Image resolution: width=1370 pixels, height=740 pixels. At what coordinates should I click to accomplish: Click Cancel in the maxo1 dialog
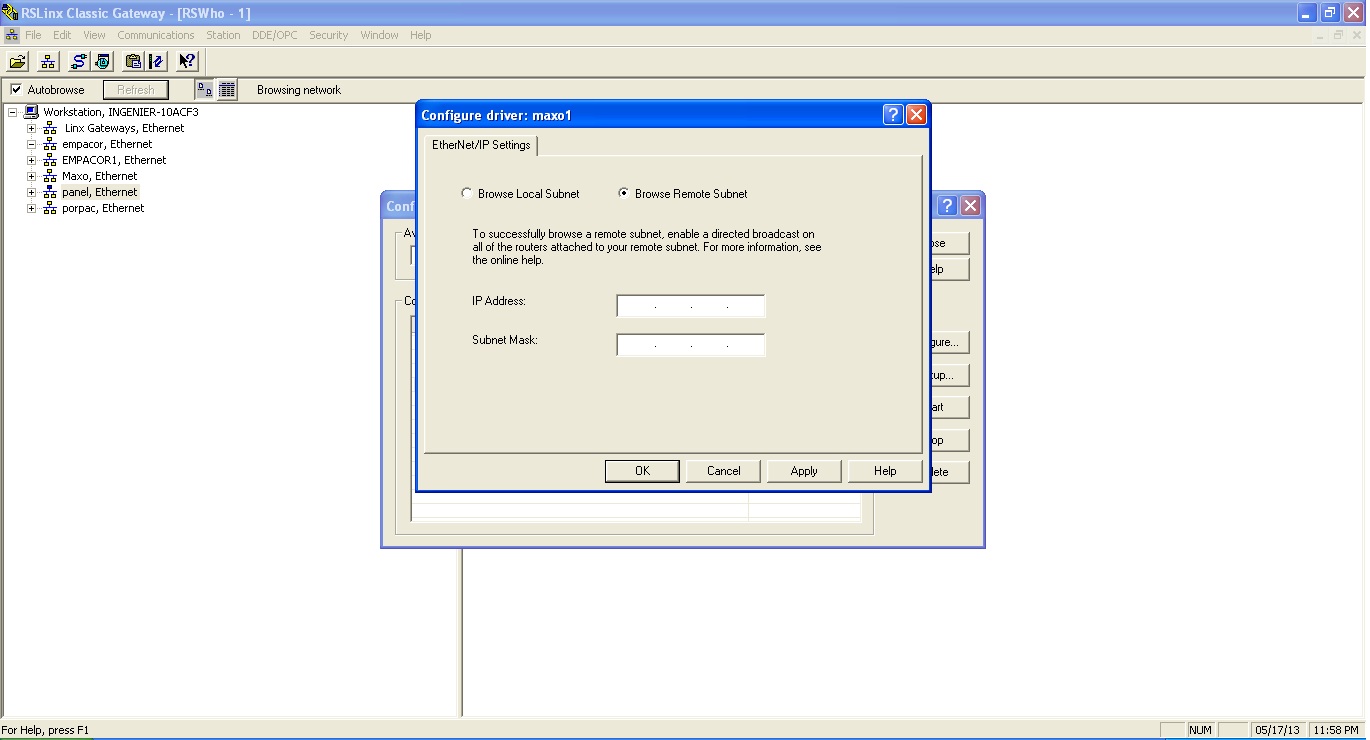[723, 471]
